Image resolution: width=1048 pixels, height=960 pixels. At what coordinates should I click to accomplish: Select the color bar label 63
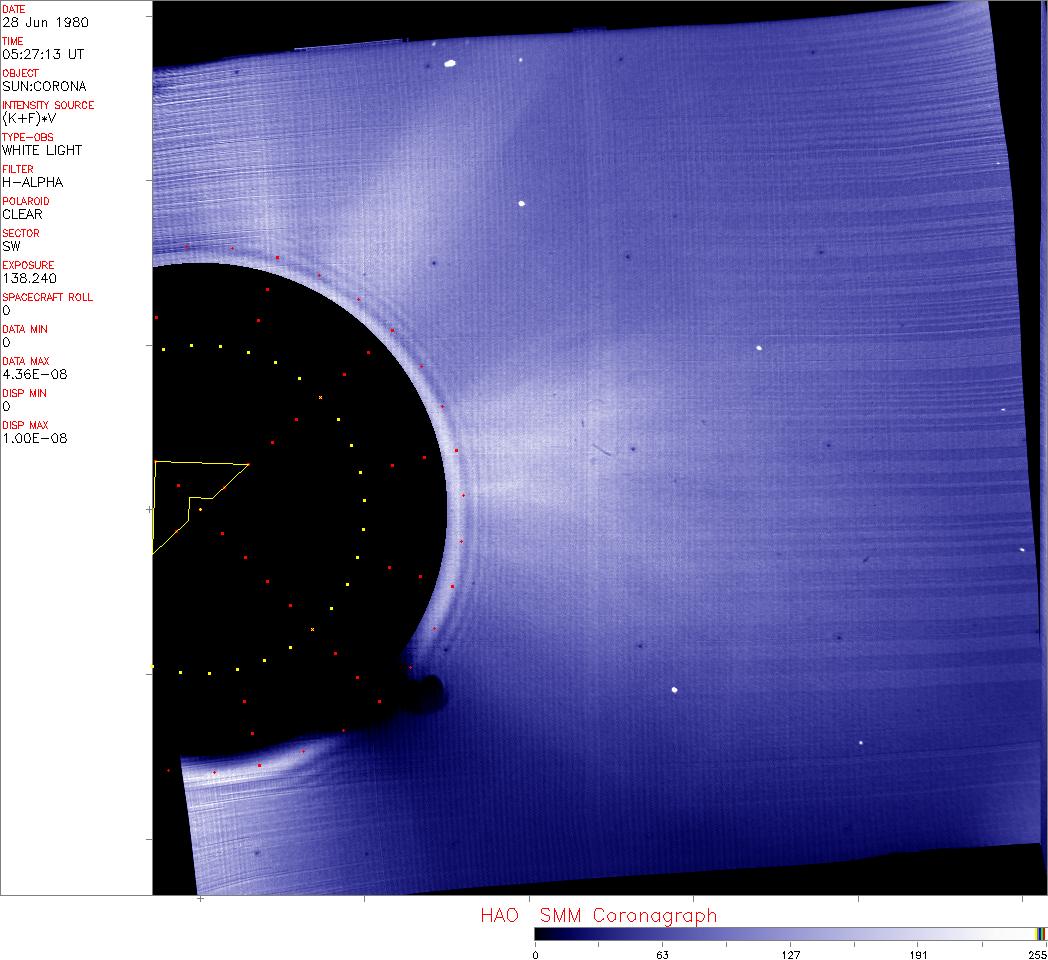[x=661, y=954]
